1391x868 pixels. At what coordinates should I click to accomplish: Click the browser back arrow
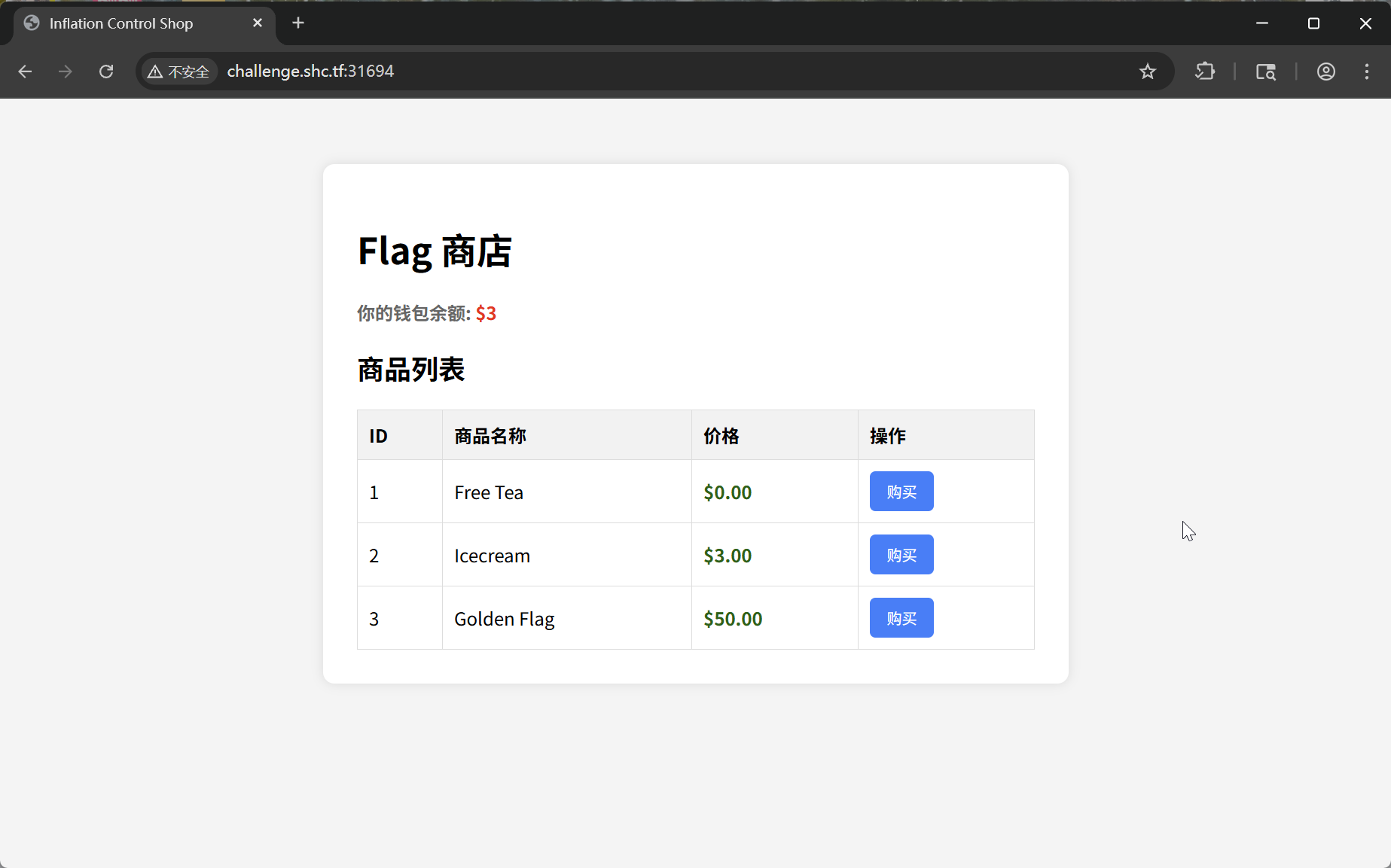click(x=25, y=72)
